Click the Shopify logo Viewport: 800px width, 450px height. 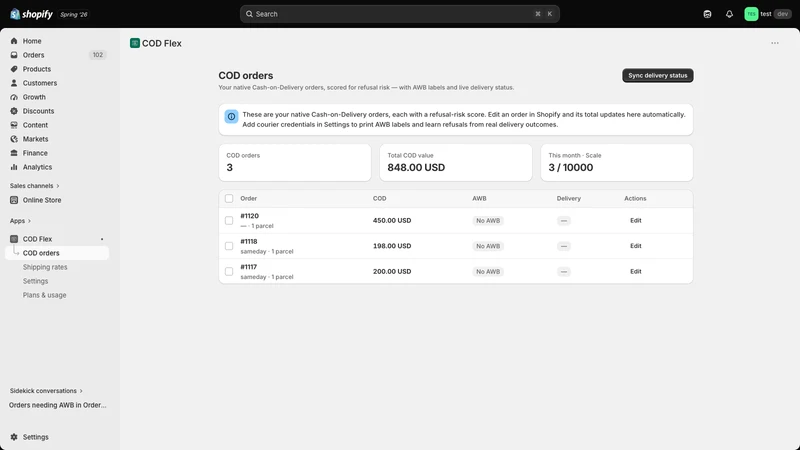pyautogui.click(x=31, y=14)
